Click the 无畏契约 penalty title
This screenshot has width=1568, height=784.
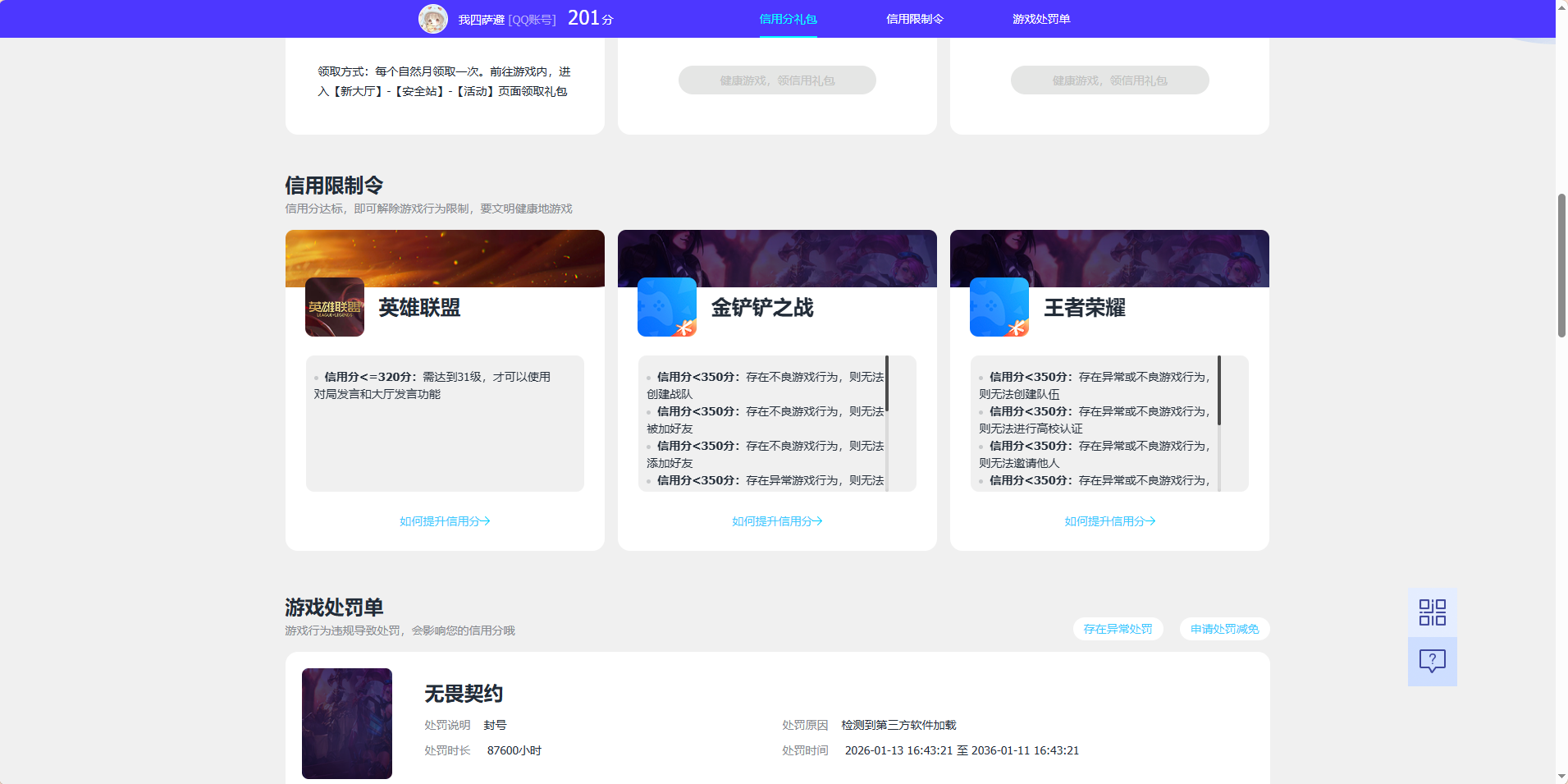click(464, 694)
